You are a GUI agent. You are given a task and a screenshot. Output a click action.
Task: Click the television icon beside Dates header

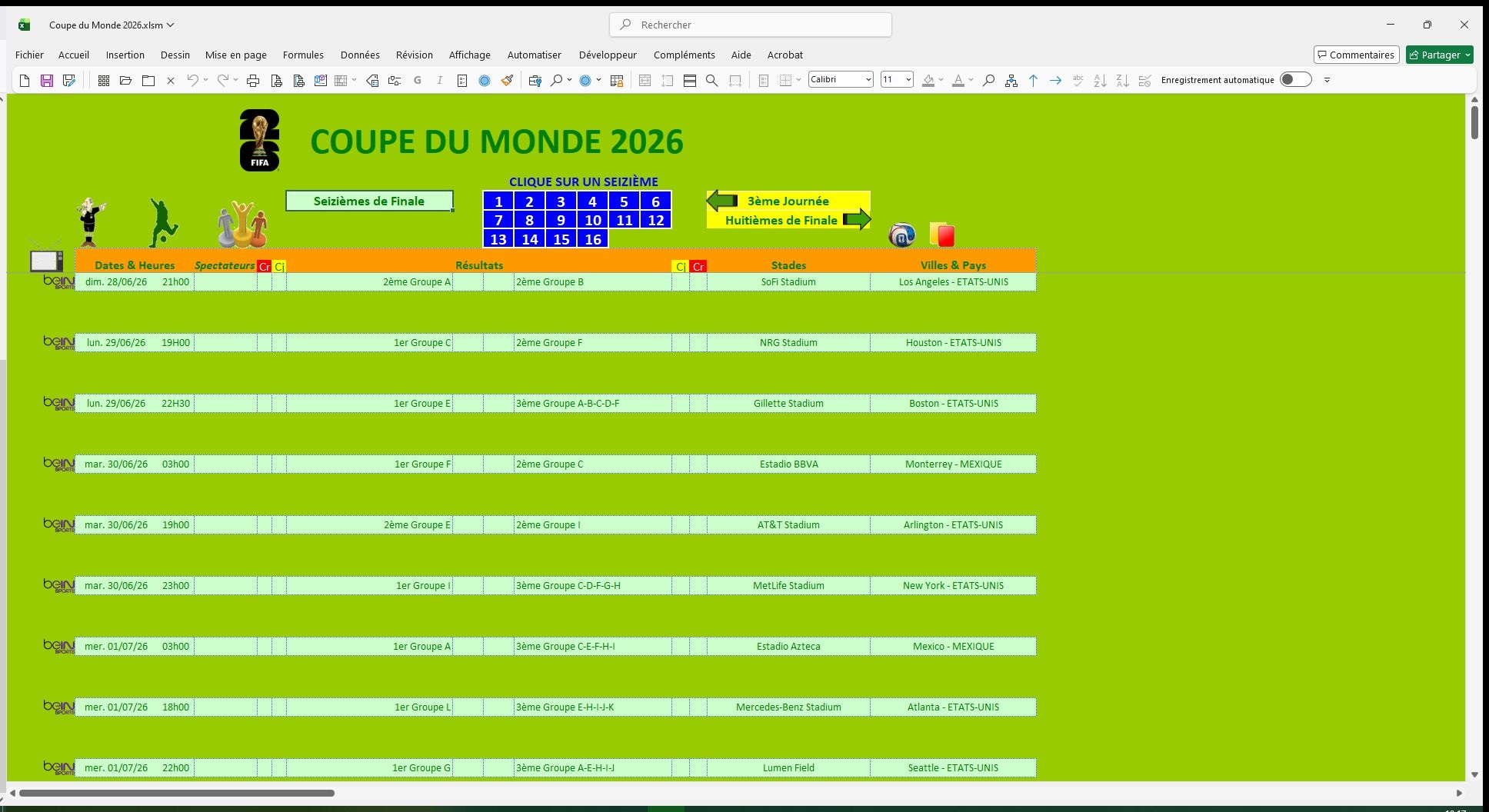(46, 260)
